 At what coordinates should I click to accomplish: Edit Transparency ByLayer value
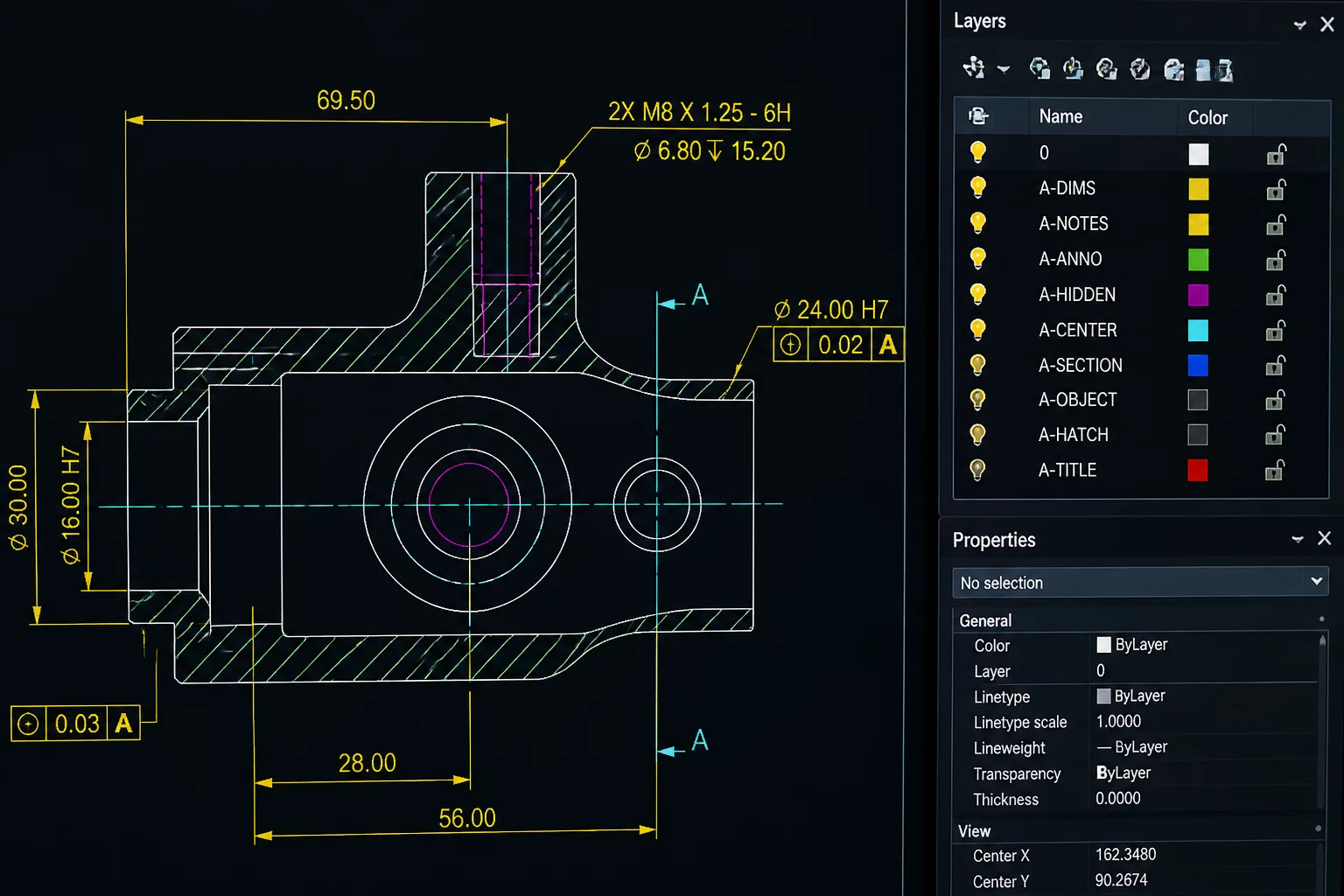[x=1123, y=773]
